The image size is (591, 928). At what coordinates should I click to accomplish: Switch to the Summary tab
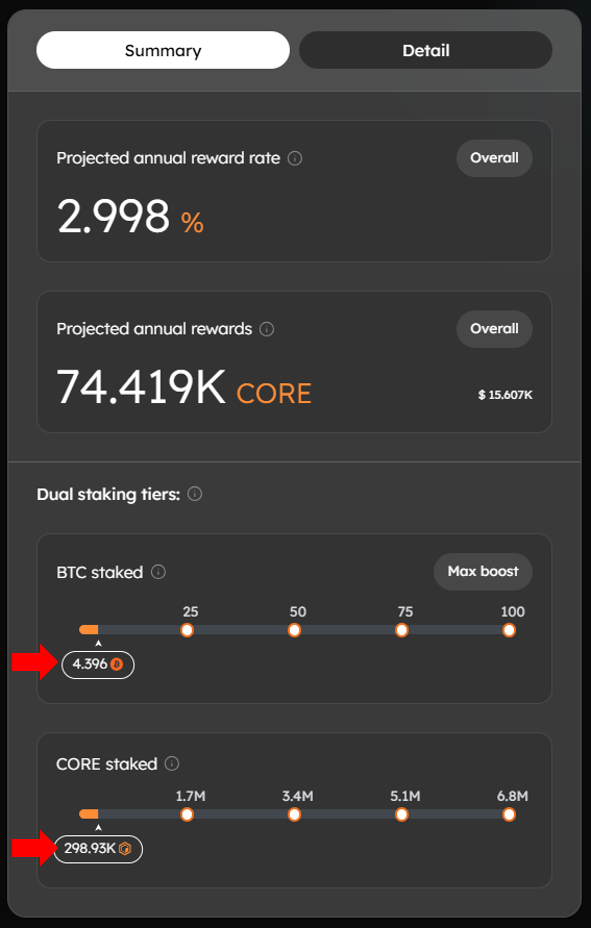[x=162, y=50]
